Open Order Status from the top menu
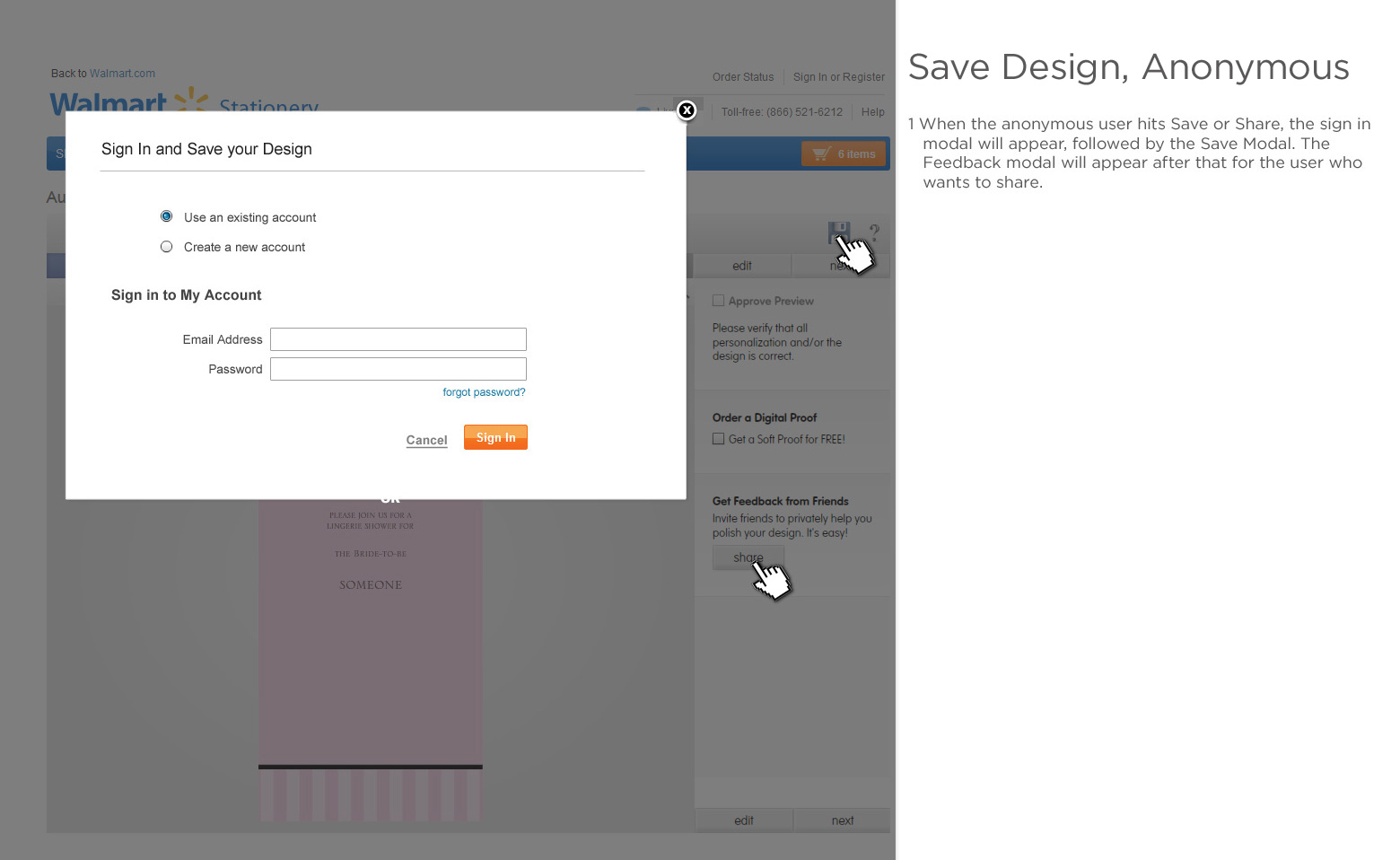The image size is (1400, 860). (x=742, y=77)
